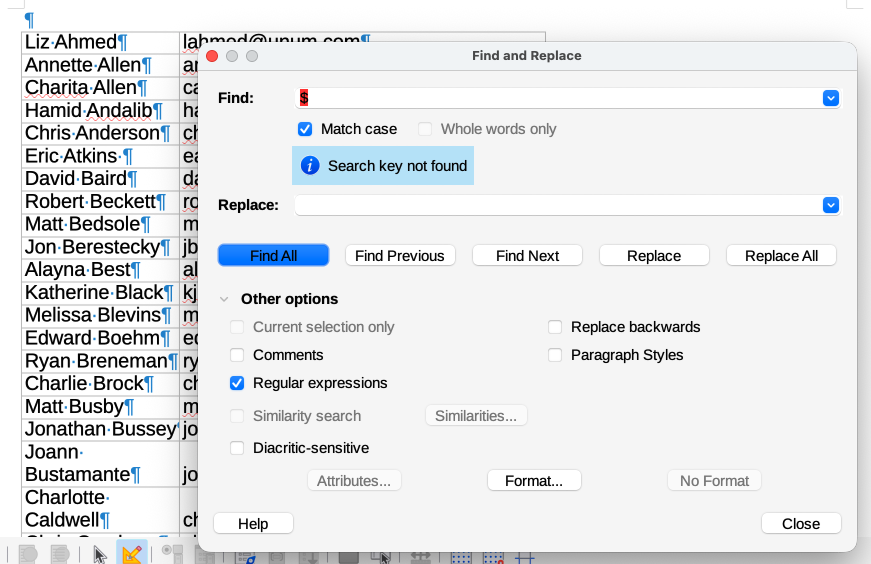The image size is (871, 564).
Task: Disable the Regular expressions option
Action: click(237, 383)
